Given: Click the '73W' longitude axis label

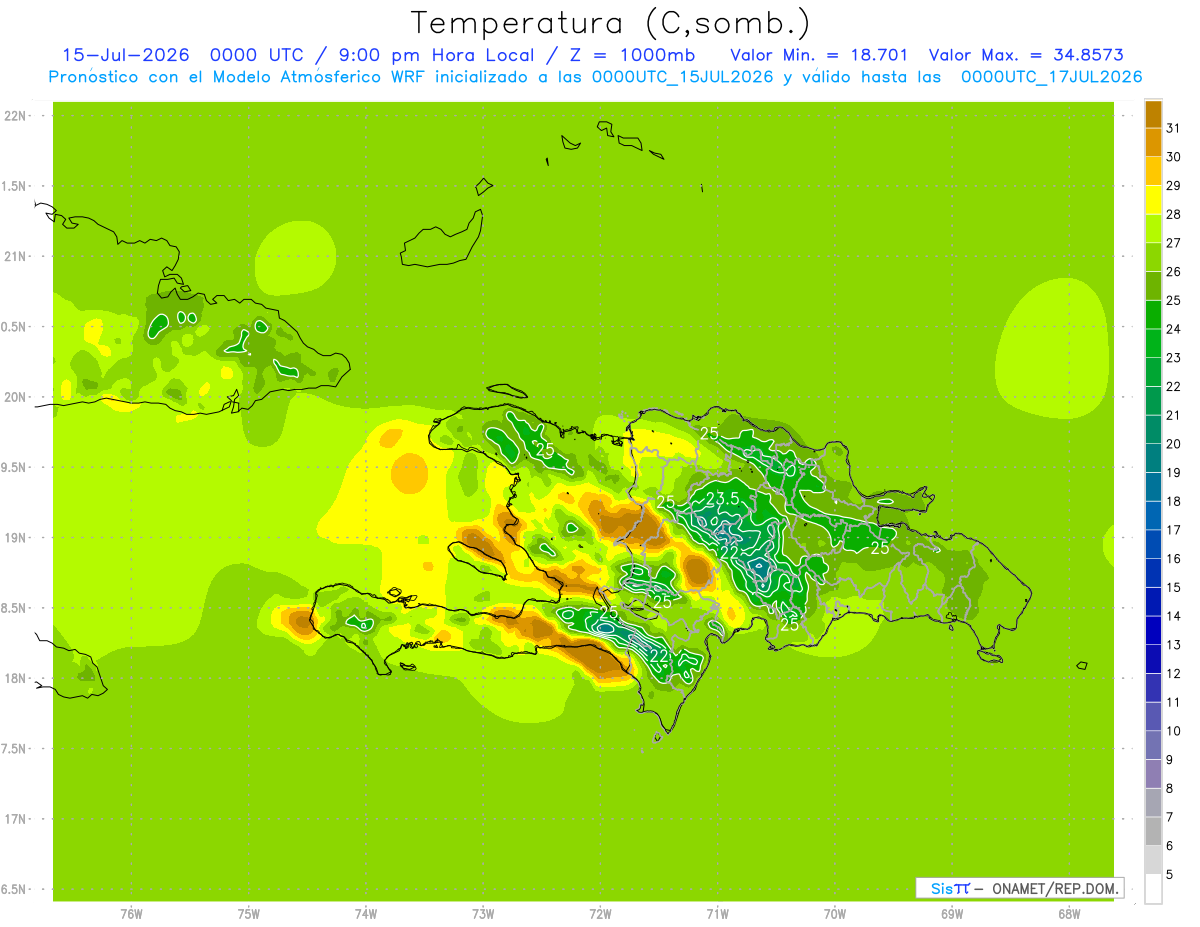Looking at the screenshot, I should pyautogui.click(x=483, y=914).
